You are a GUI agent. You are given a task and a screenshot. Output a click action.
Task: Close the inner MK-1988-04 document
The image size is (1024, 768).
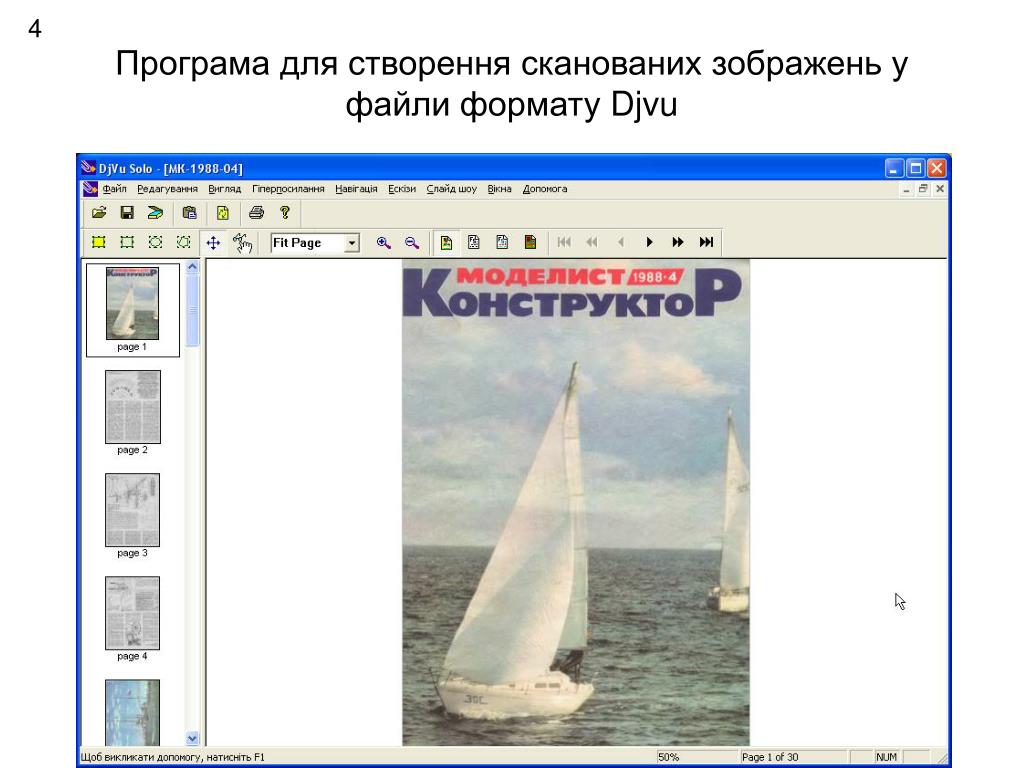coord(940,189)
